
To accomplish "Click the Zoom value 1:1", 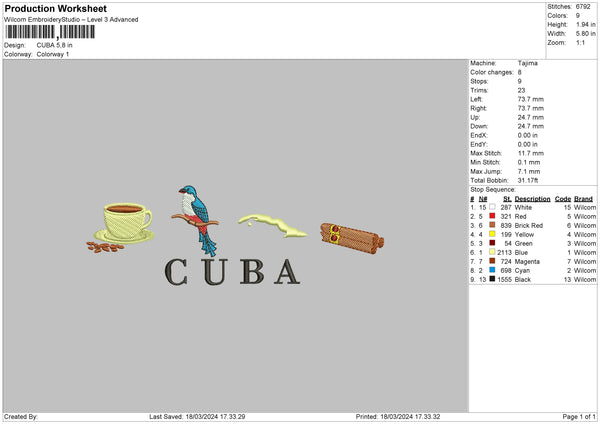I will [x=580, y=43].
